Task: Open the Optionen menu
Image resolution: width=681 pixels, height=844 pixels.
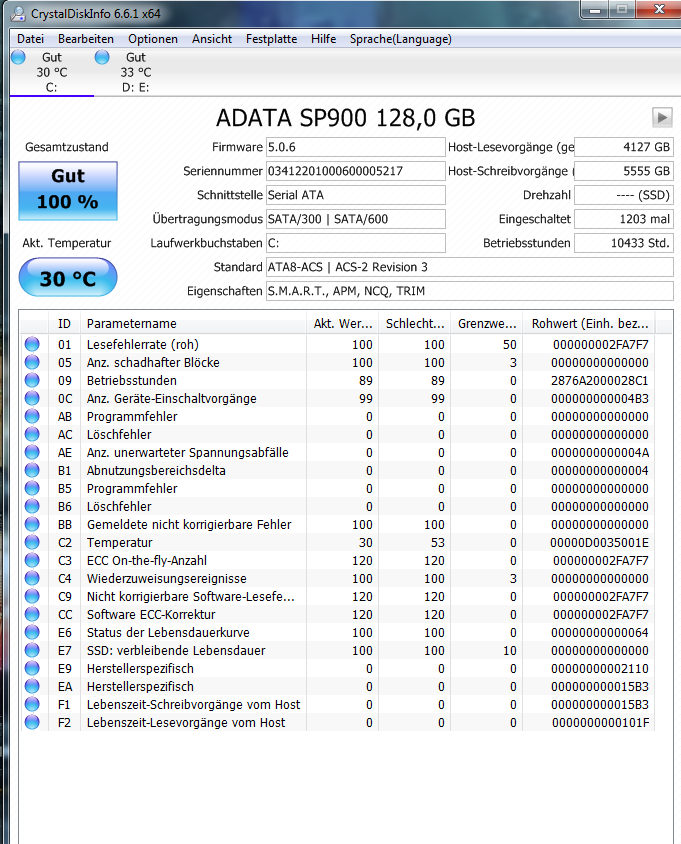Action: pyautogui.click(x=153, y=39)
